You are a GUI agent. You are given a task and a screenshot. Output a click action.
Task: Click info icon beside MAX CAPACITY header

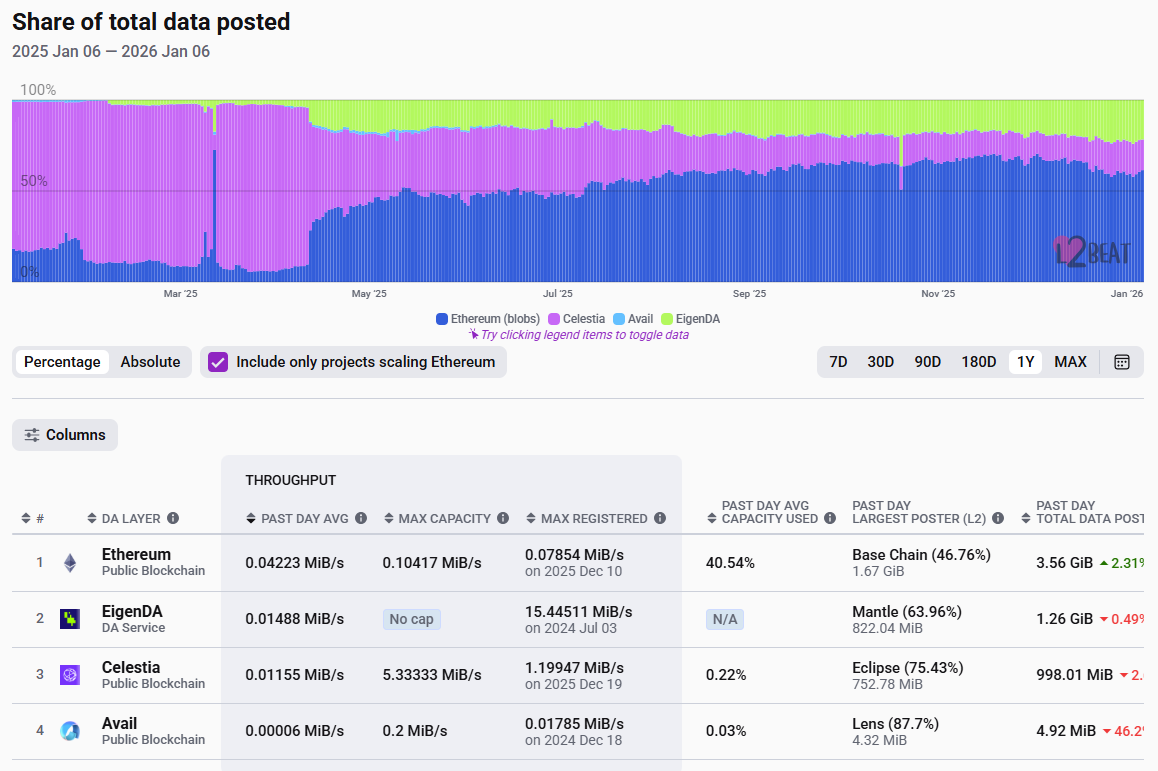point(503,518)
